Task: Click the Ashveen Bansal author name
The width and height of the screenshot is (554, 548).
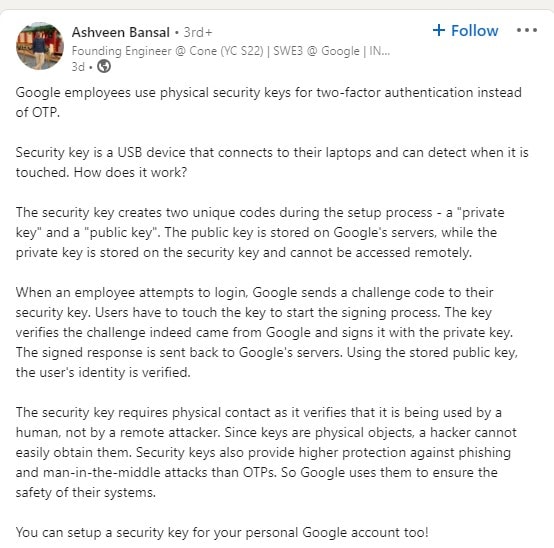Action: (121, 33)
